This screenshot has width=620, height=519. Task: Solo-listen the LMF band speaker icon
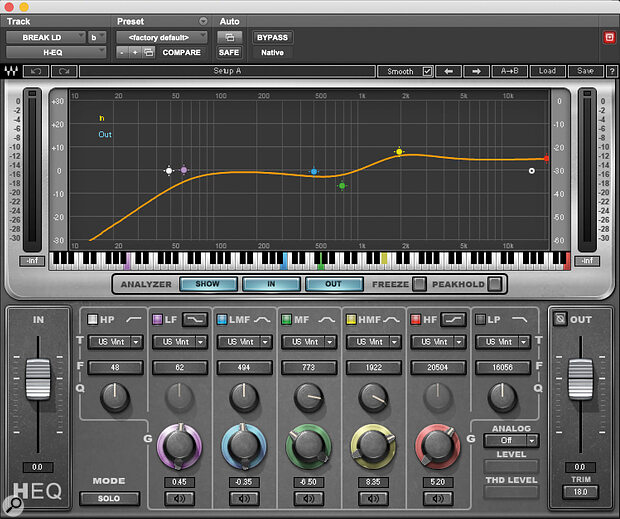pyautogui.click(x=244, y=498)
